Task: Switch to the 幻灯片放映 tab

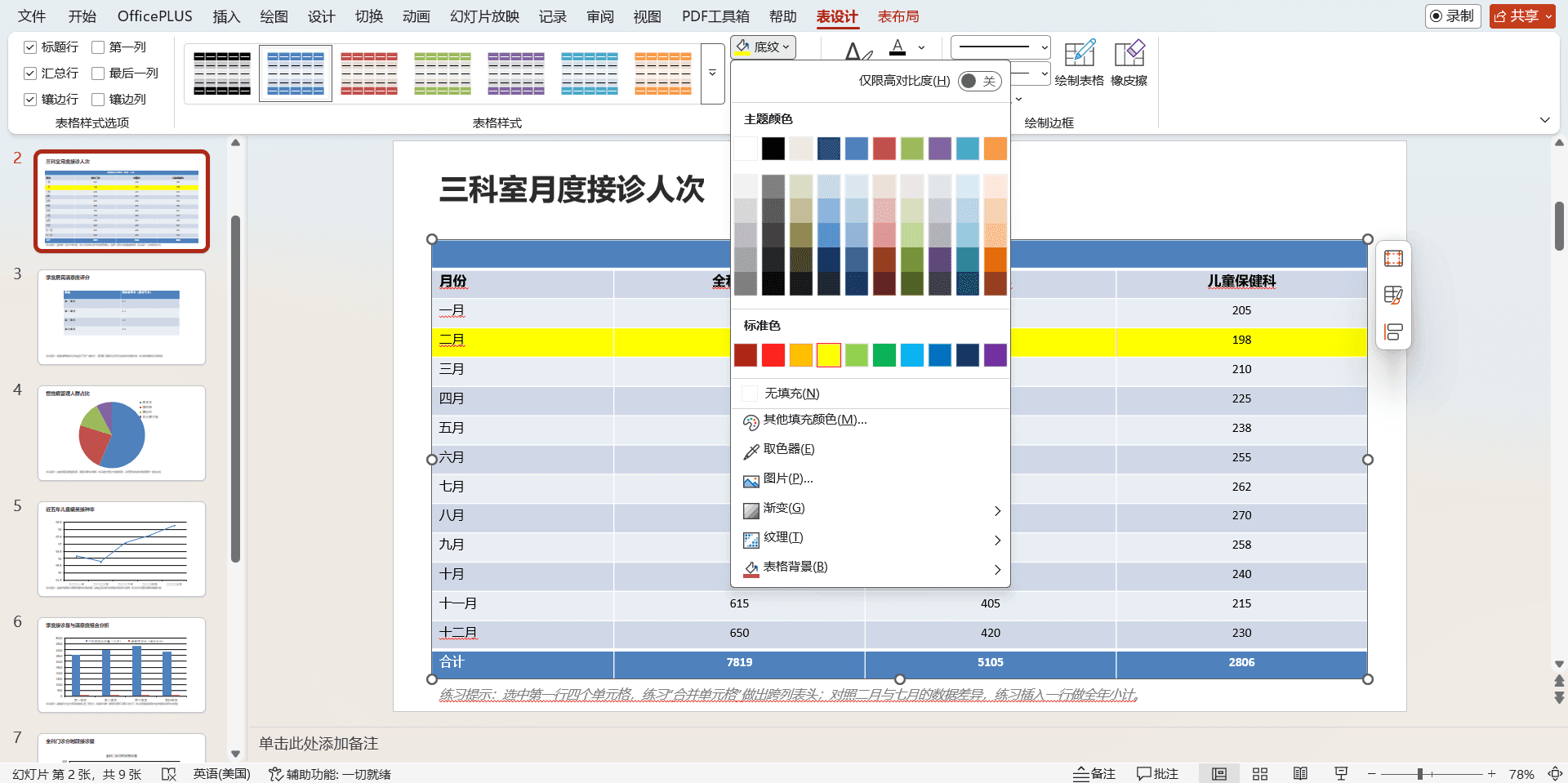Action: point(484,16)
